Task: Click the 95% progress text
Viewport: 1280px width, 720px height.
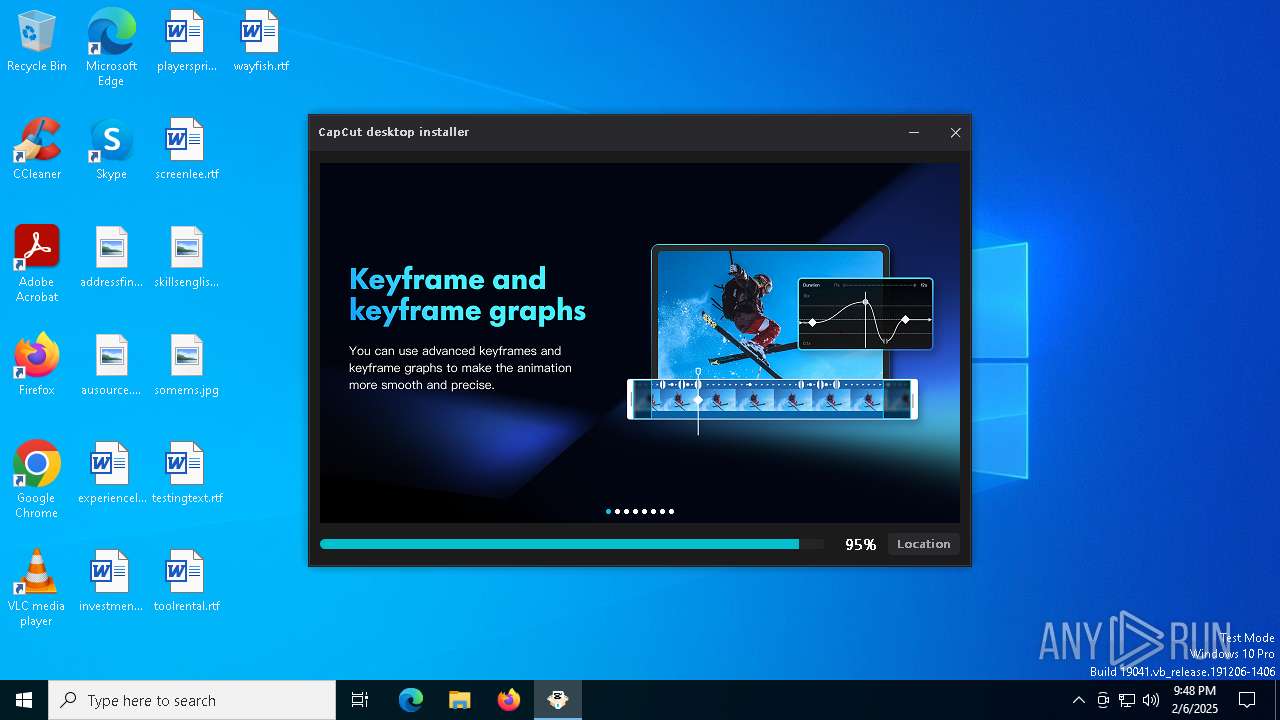Action: pyautogui.click(x=860, y=545)
